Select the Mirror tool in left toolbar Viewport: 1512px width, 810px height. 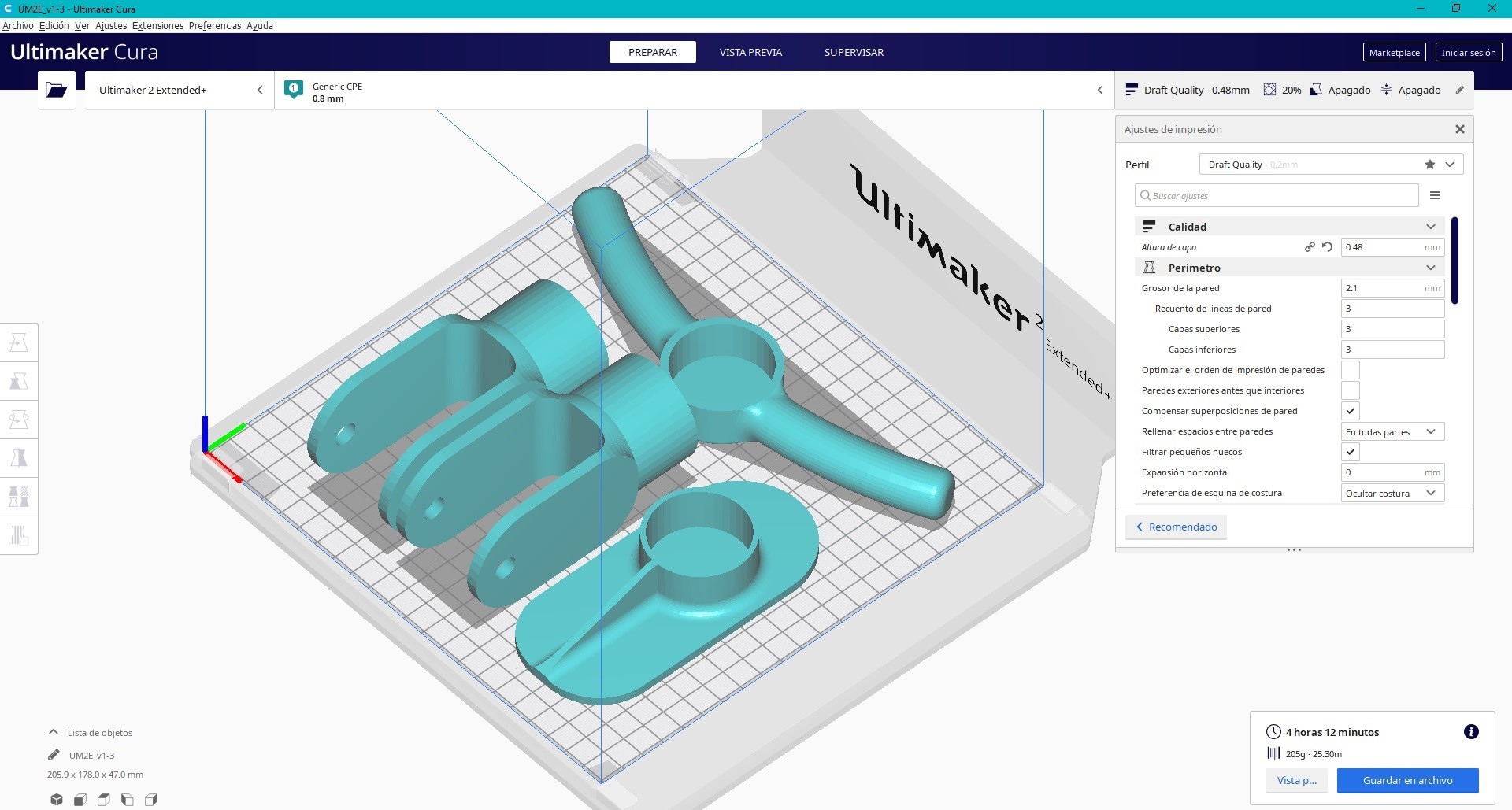[19, 458]
